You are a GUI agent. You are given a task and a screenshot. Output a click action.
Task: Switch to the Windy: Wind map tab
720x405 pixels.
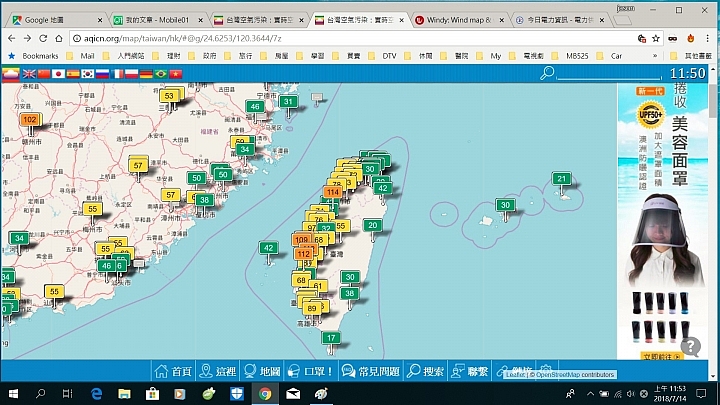pos(459,20)
